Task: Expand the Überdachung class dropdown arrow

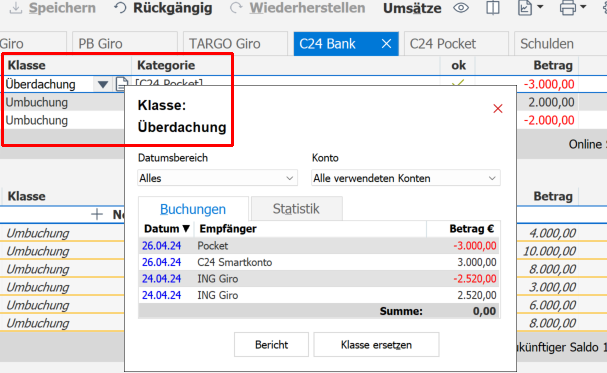Action: 103,84
